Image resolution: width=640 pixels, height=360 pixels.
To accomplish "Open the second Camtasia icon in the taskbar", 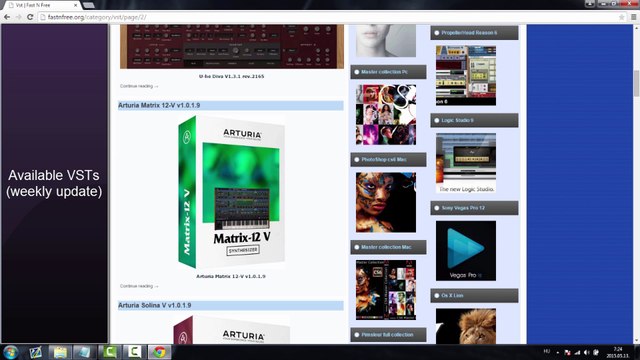I will tap(134, 352).
